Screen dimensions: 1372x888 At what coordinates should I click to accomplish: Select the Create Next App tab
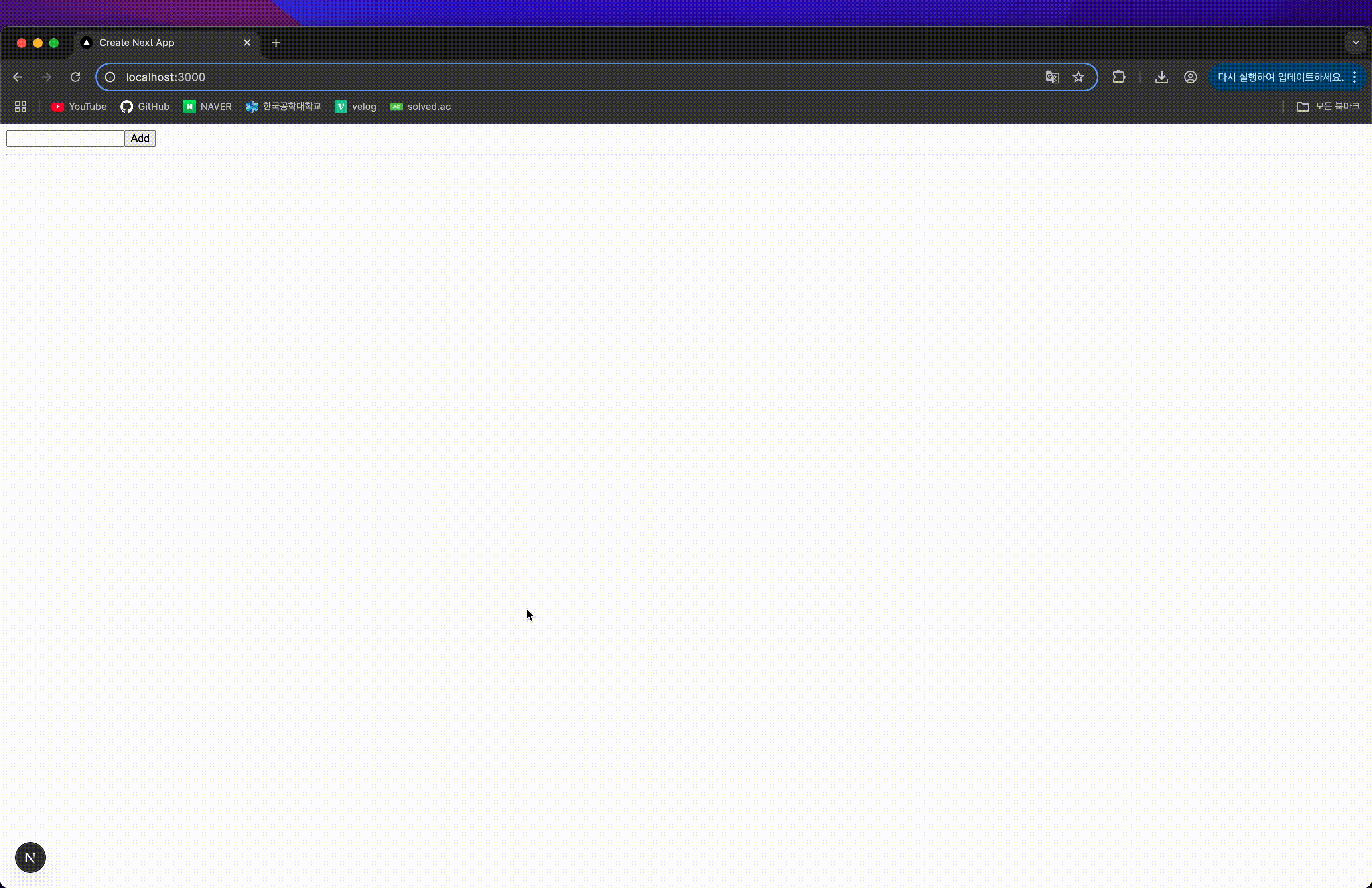point(137,43)
